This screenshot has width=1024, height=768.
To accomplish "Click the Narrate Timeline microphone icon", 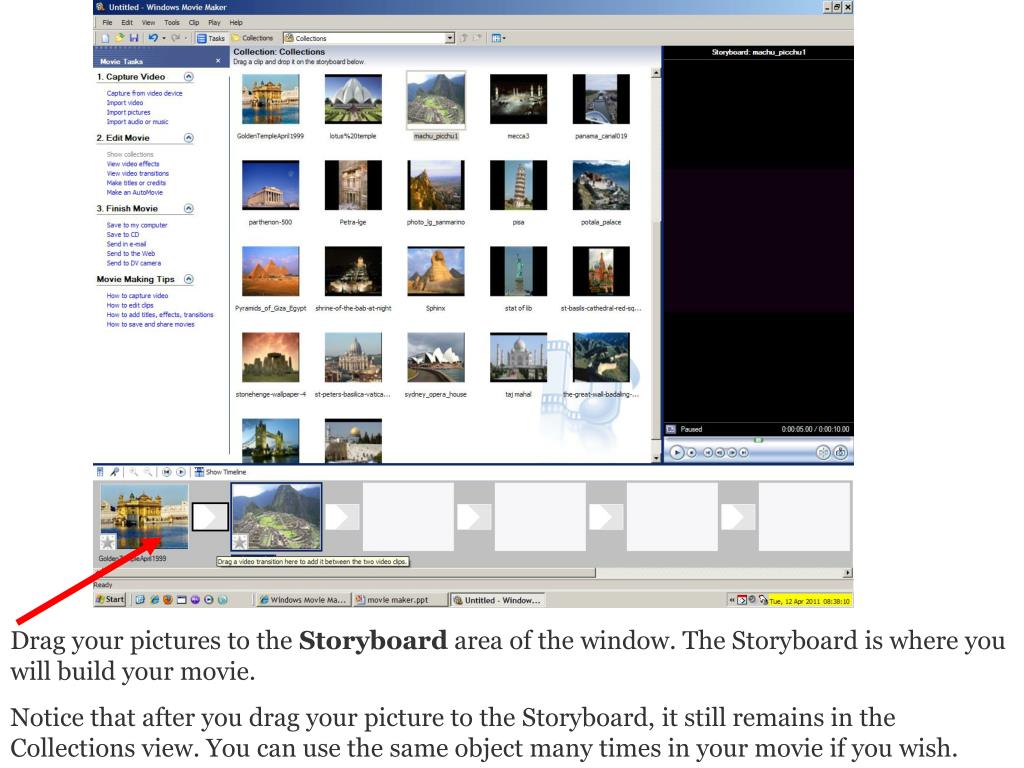I will pos(114,472).
